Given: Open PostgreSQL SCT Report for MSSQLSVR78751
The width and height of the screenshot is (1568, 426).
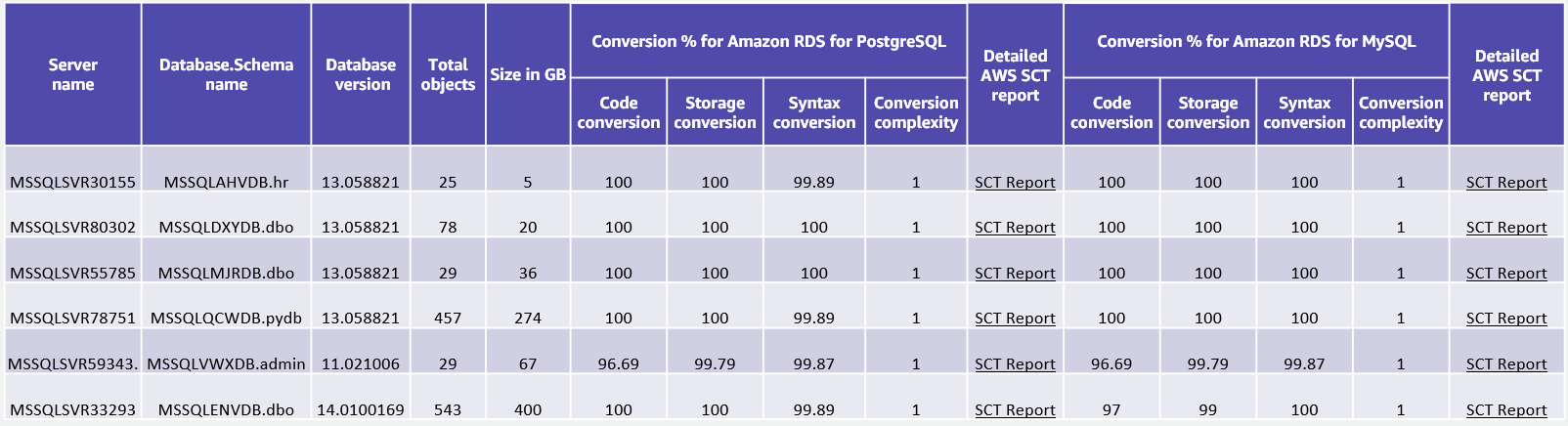Looking at the screenshot, I should click(1015, 319).
